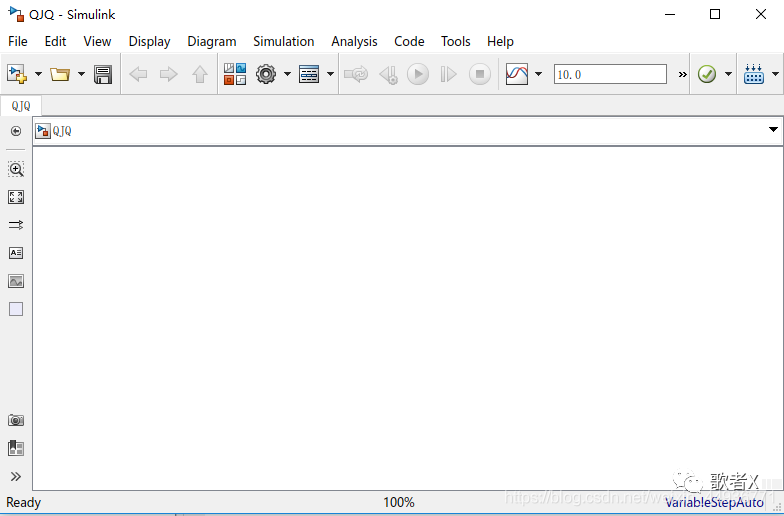Toggle Sample Time display arrows icon
Screen dimensions: 784x516
16,225
